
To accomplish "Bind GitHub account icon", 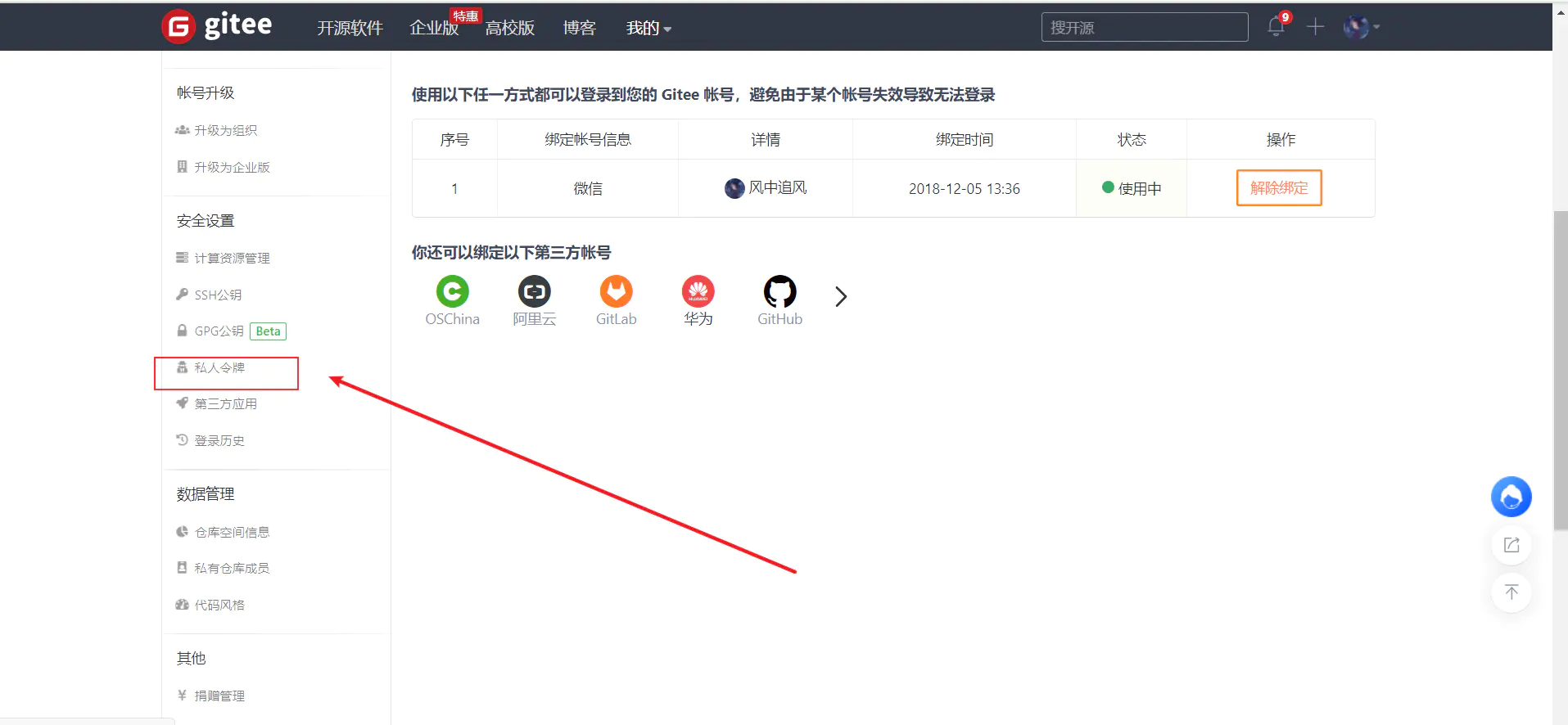I will tap(779, 291).
